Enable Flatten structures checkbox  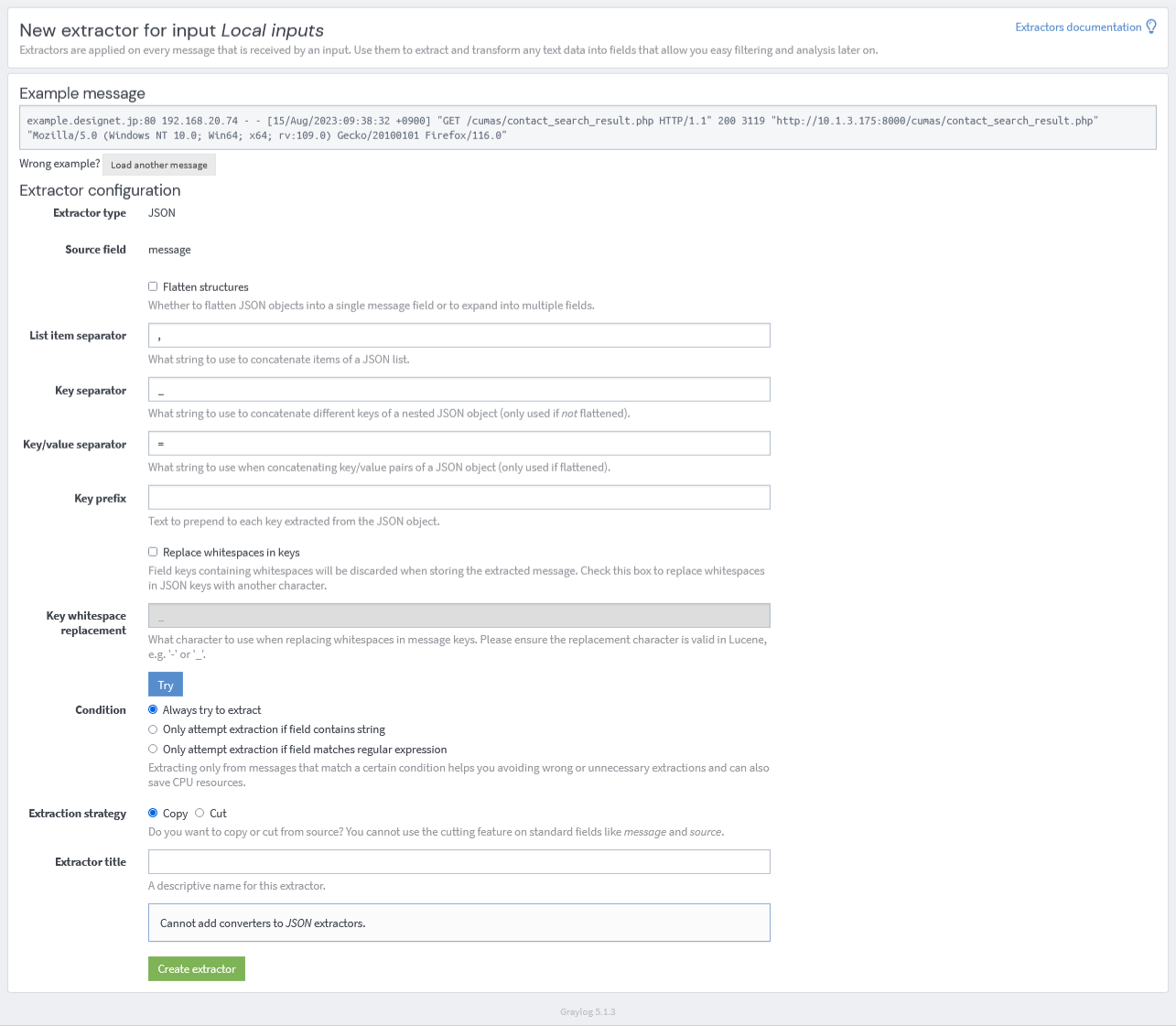153,286
